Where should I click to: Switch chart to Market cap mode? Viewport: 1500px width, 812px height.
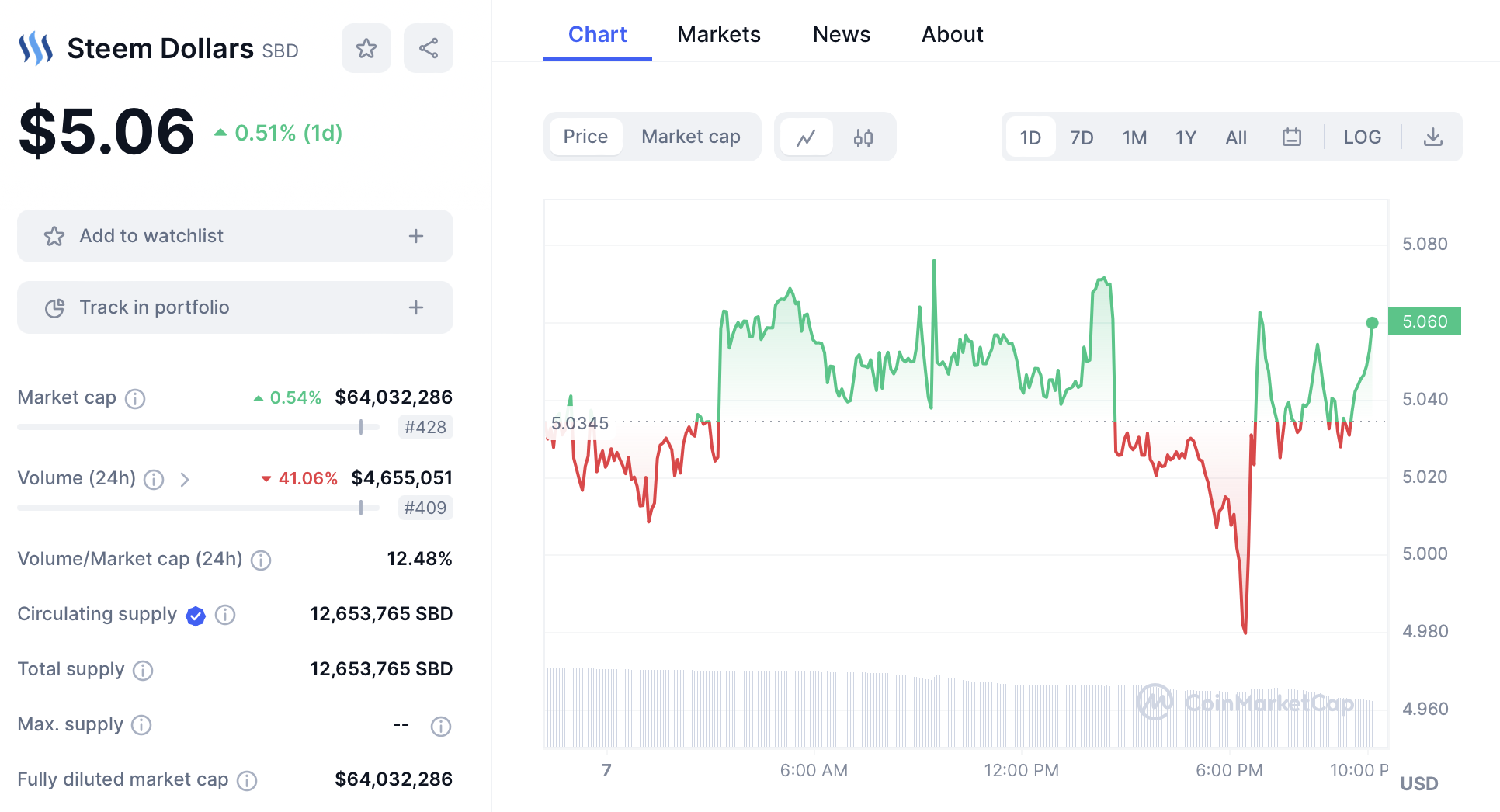[690, 137]
